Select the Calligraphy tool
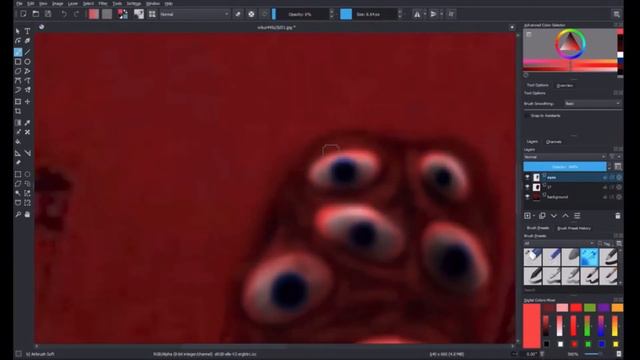Image resolution: width=640 pixels, height=360 pixels. [27, 41]
